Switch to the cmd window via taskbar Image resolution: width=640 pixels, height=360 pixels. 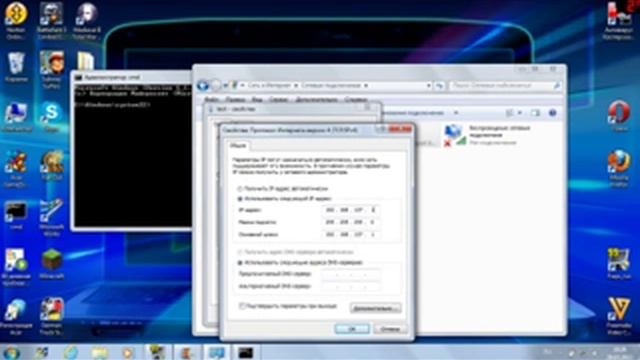point(245,352)
